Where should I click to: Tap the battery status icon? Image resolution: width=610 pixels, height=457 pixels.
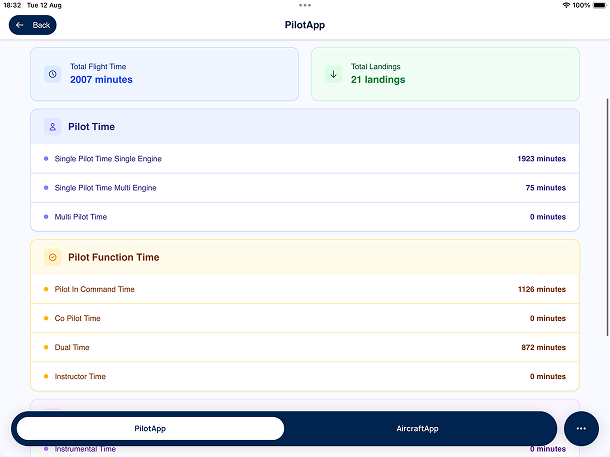coord(599,5)
